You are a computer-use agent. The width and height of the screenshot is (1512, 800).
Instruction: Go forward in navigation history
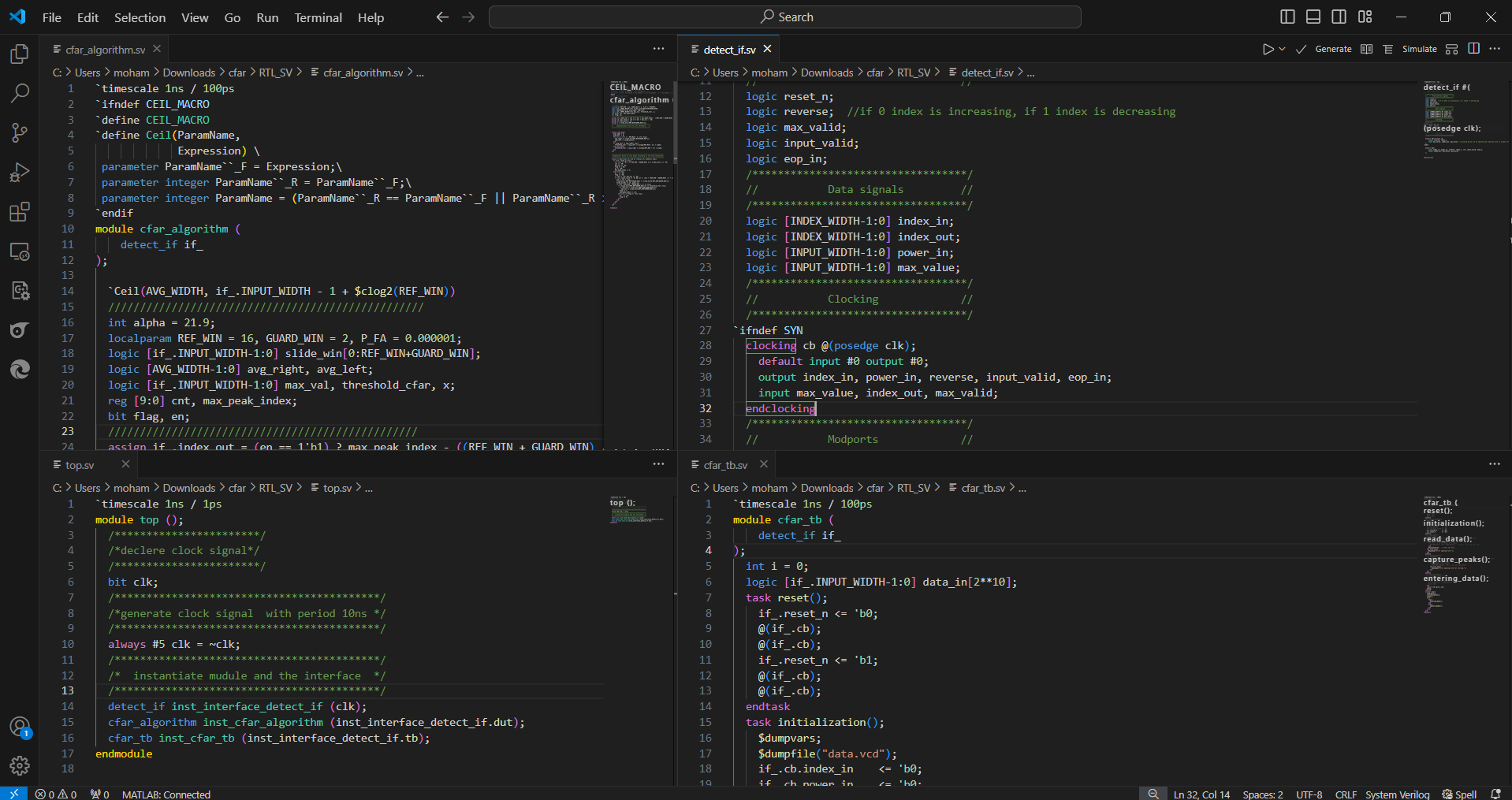tap(468, 17)
